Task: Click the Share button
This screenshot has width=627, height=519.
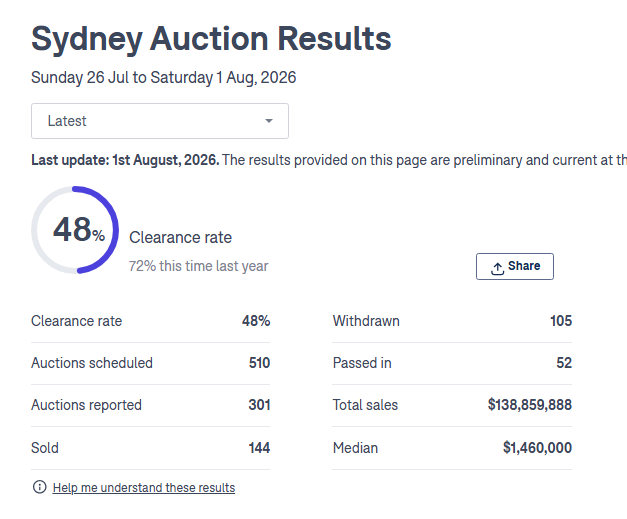Action: tap(515, 266)
